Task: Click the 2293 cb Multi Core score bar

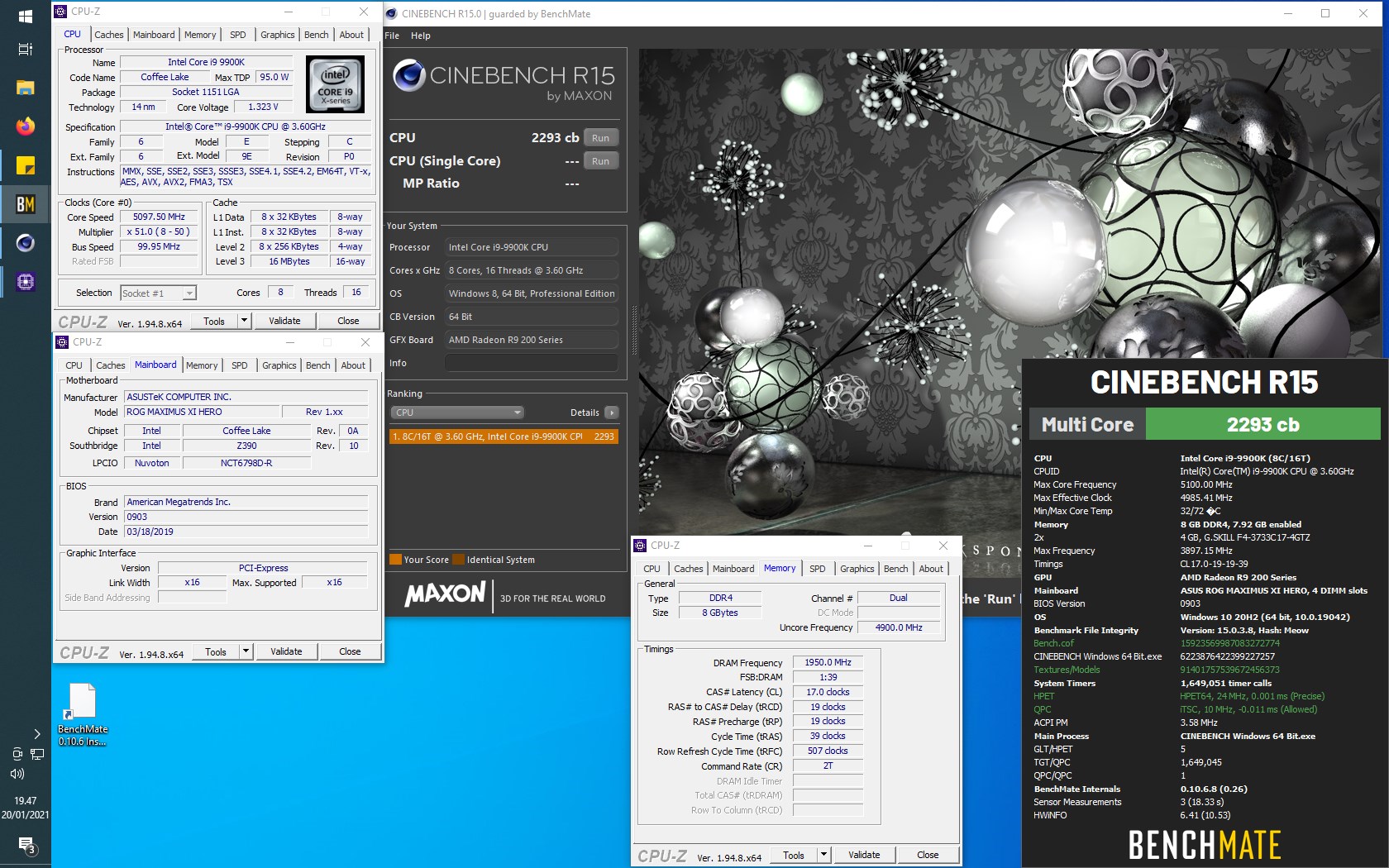Action: (1263, 424)
